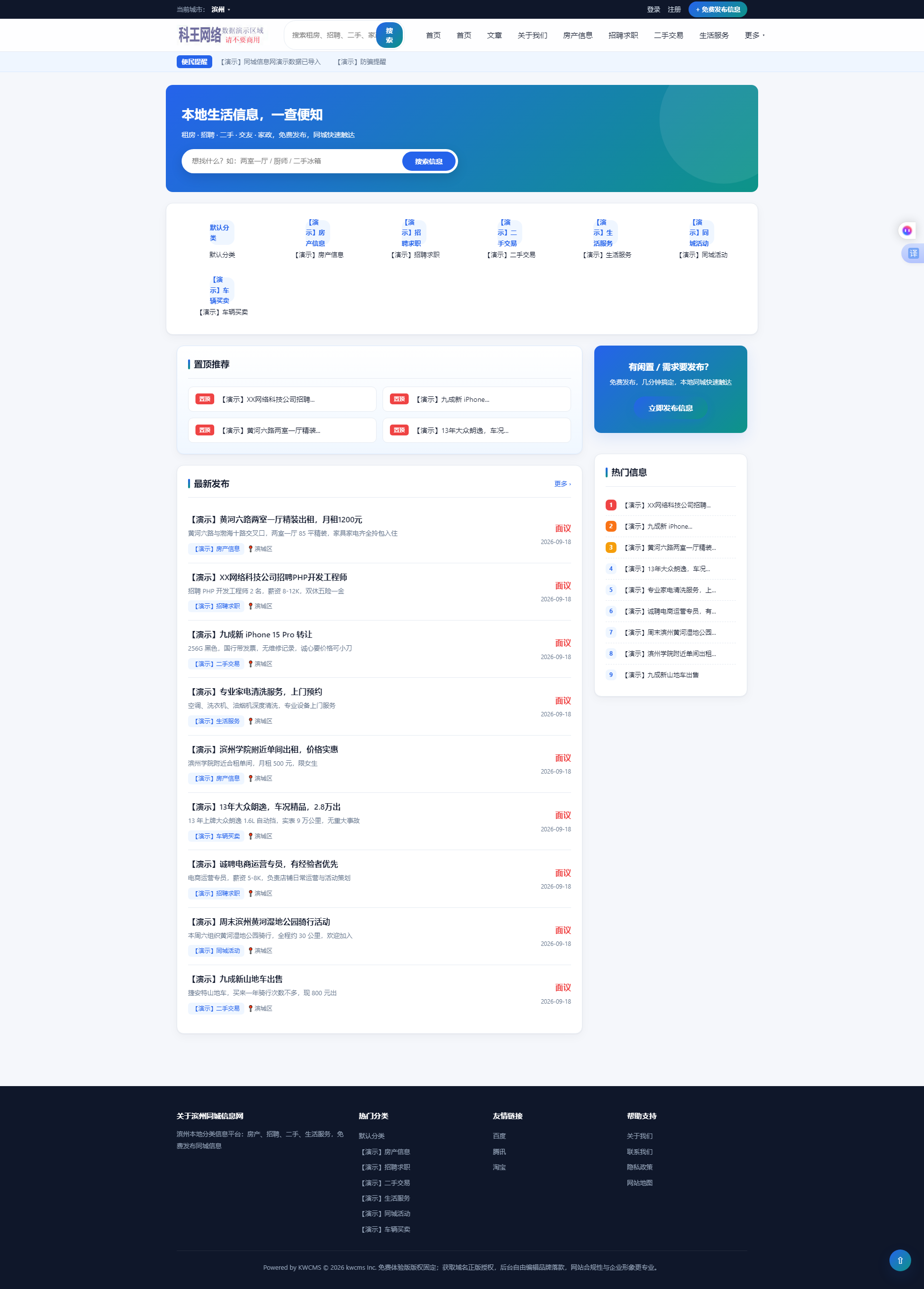Open listing 周末滨州黄河湿地公园骑行活动
Image resolution: width=924 pixels, height=1289 pixels.
pos(259,922)
